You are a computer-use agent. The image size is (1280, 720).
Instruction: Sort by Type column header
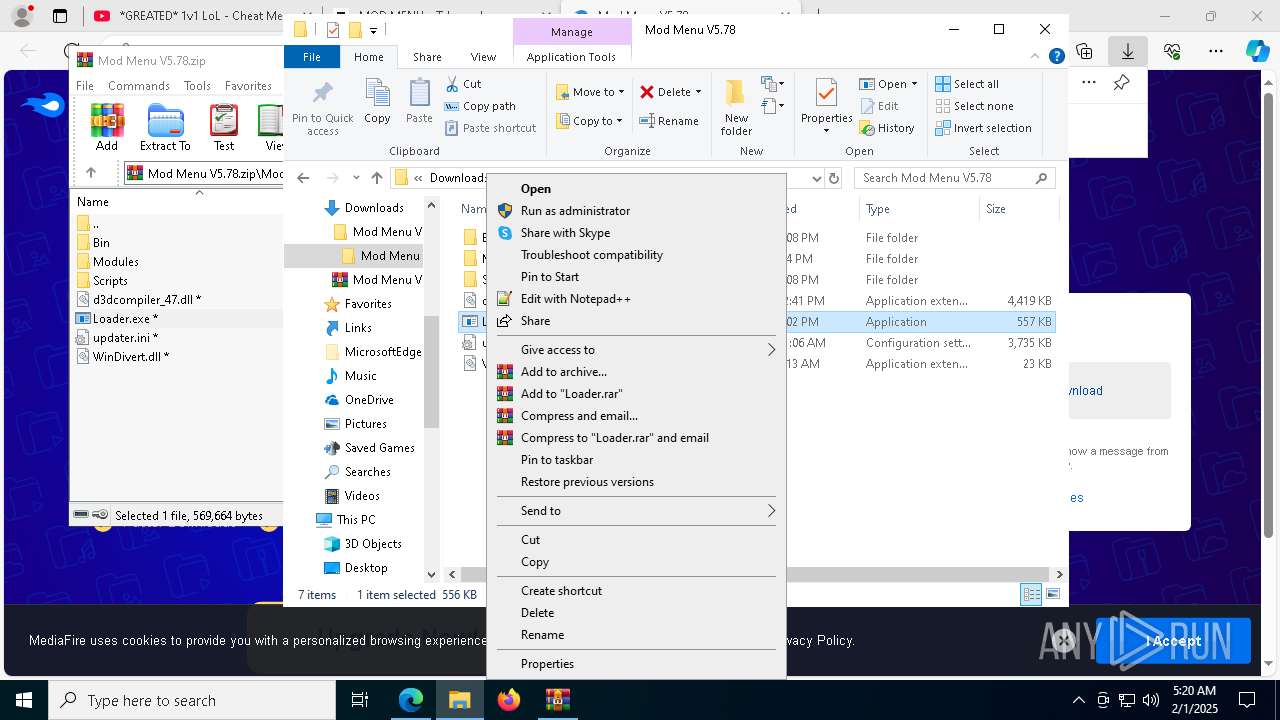click(919, 209)
